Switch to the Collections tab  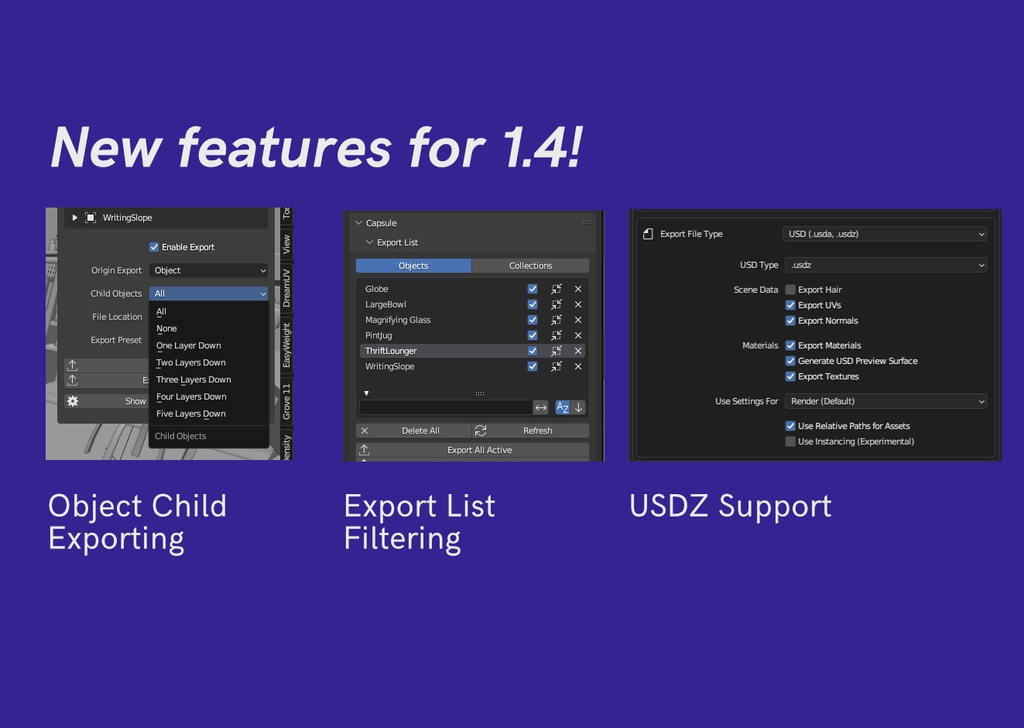coord(529,265)
